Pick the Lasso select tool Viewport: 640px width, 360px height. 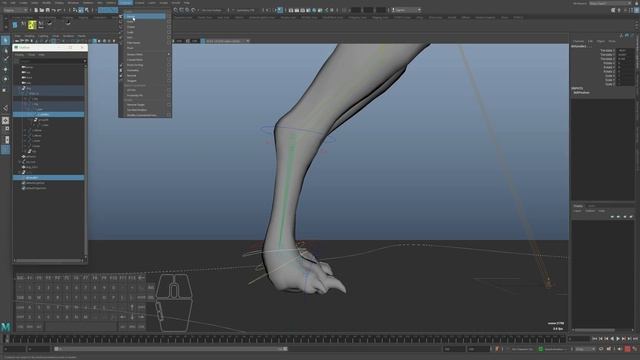point(5,51)
